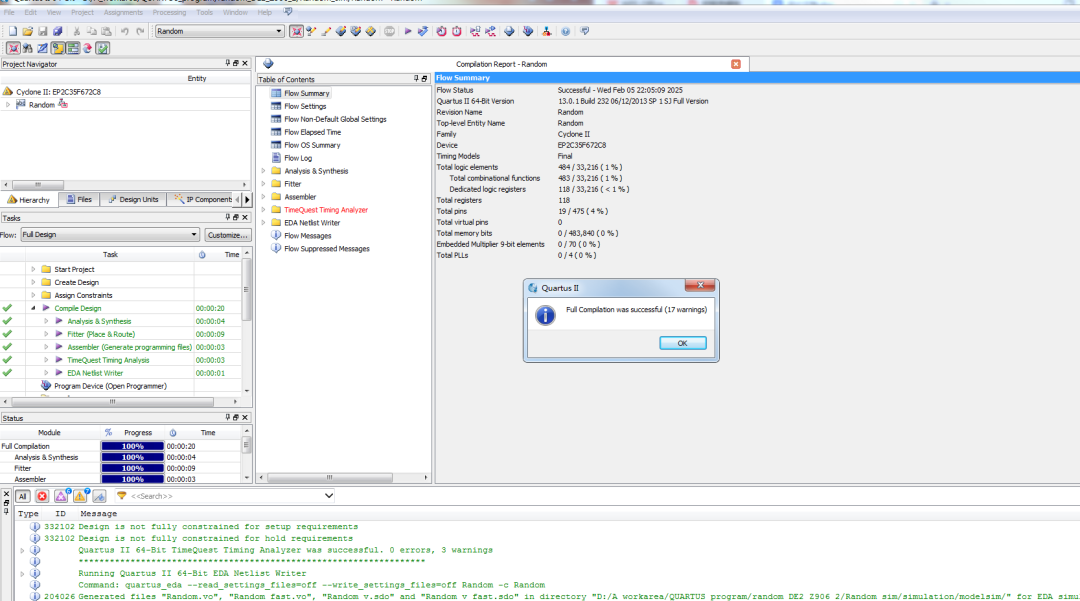Click the orange close icon on Compilation Report
Screen dimensions: 1080x601
coord(736,64)
